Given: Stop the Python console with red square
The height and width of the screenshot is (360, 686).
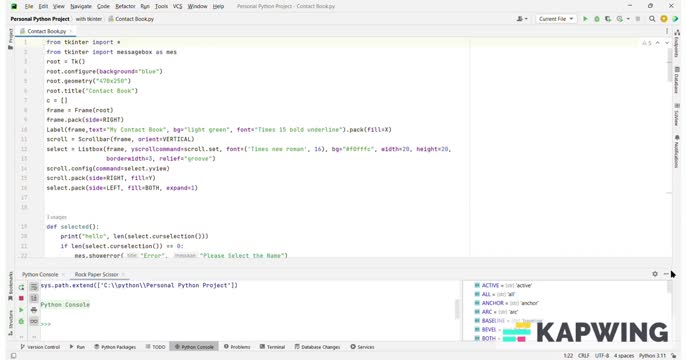Looking at the screenshot, I should [x=21, y=298].
